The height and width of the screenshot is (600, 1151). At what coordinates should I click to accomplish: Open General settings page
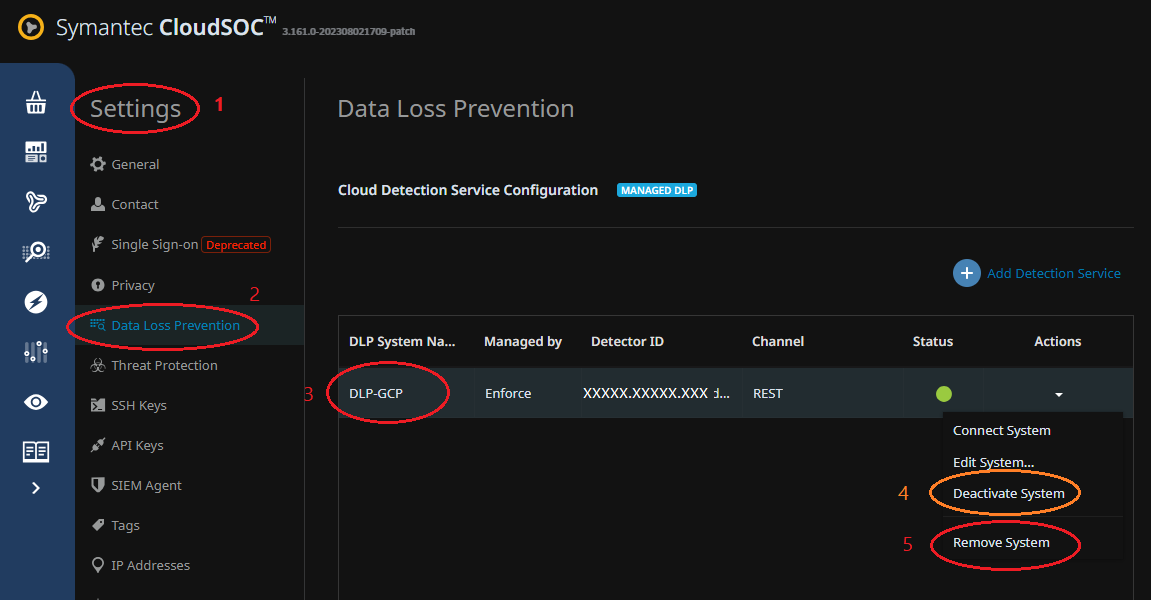click(x=135, y=165)
